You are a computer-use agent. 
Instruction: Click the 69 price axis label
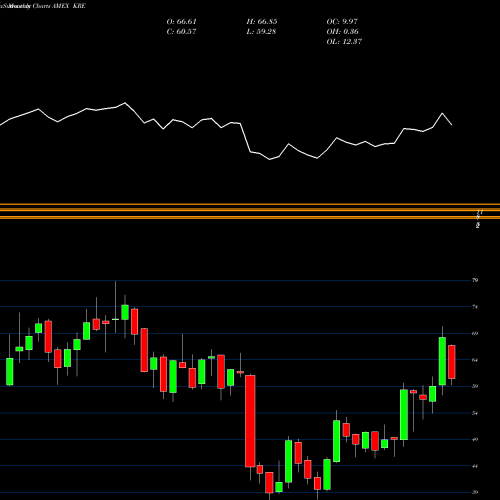click(x=475, y=333)
